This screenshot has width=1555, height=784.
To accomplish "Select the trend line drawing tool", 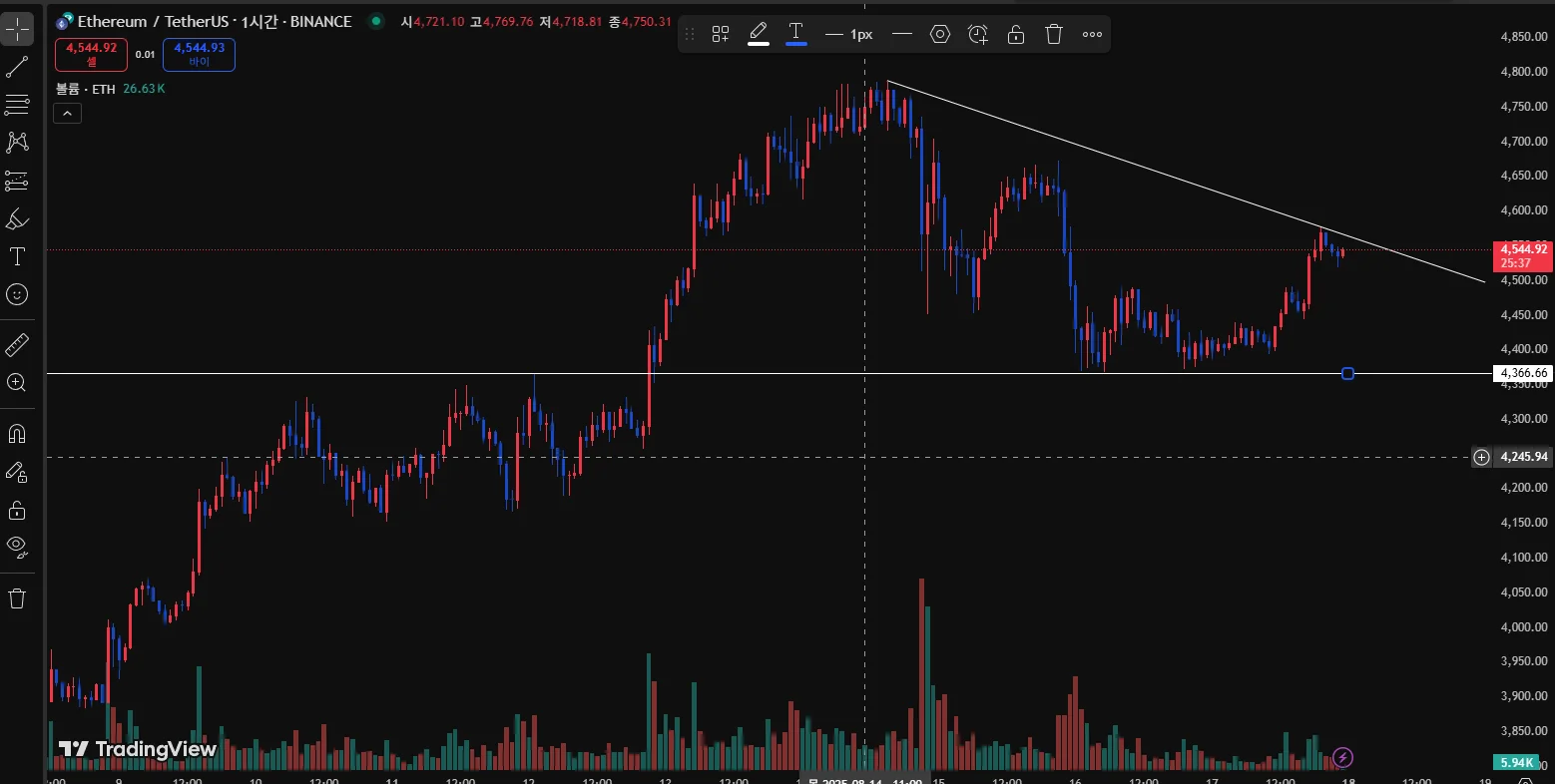I will tap(17, 68).
